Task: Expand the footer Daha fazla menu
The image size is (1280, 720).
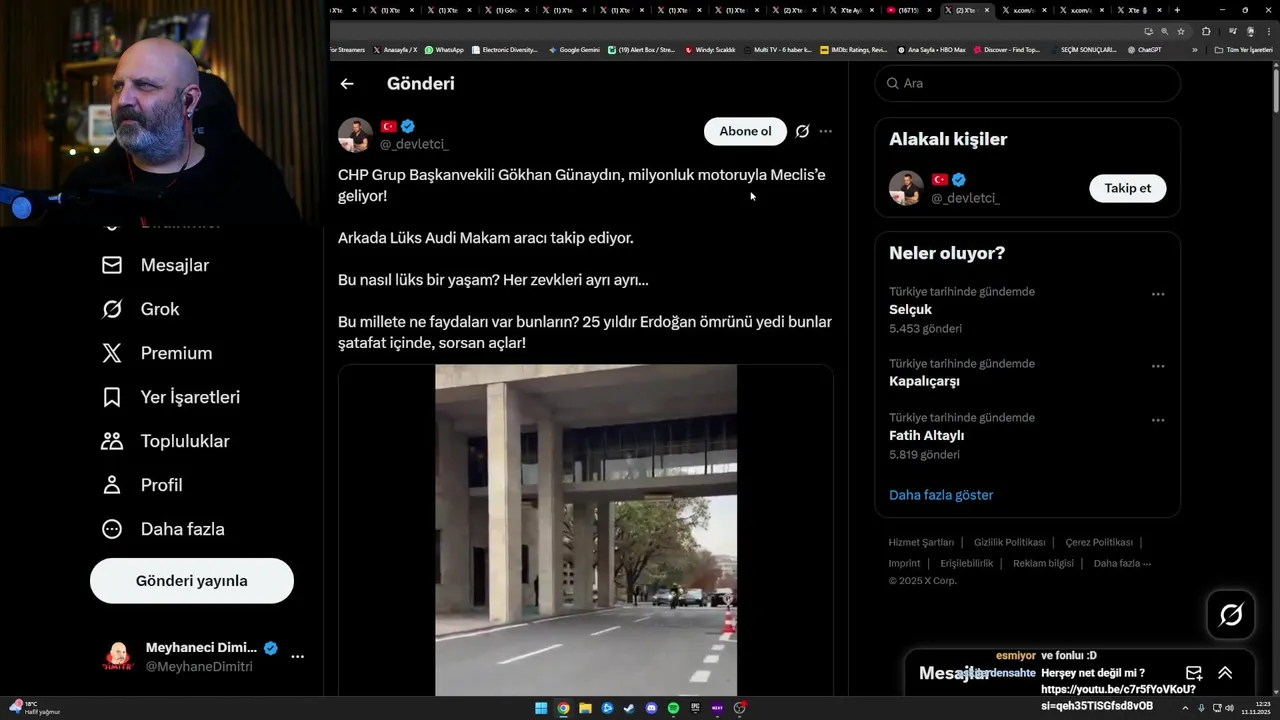Action: [1122, 563]
